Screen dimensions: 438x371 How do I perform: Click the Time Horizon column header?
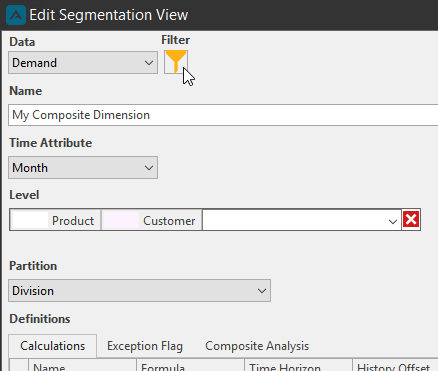[x=298, y=366]
